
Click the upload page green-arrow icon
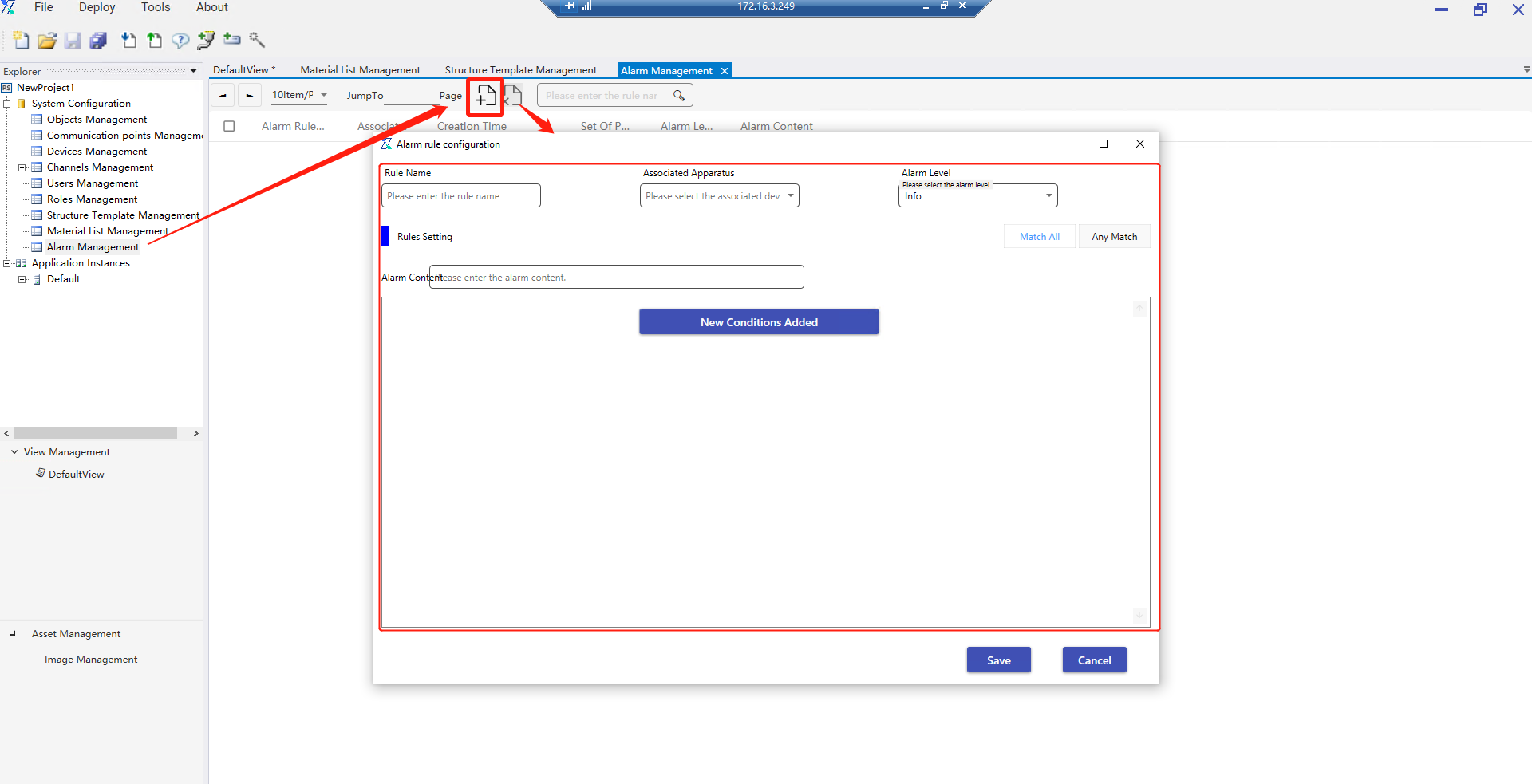154,40
